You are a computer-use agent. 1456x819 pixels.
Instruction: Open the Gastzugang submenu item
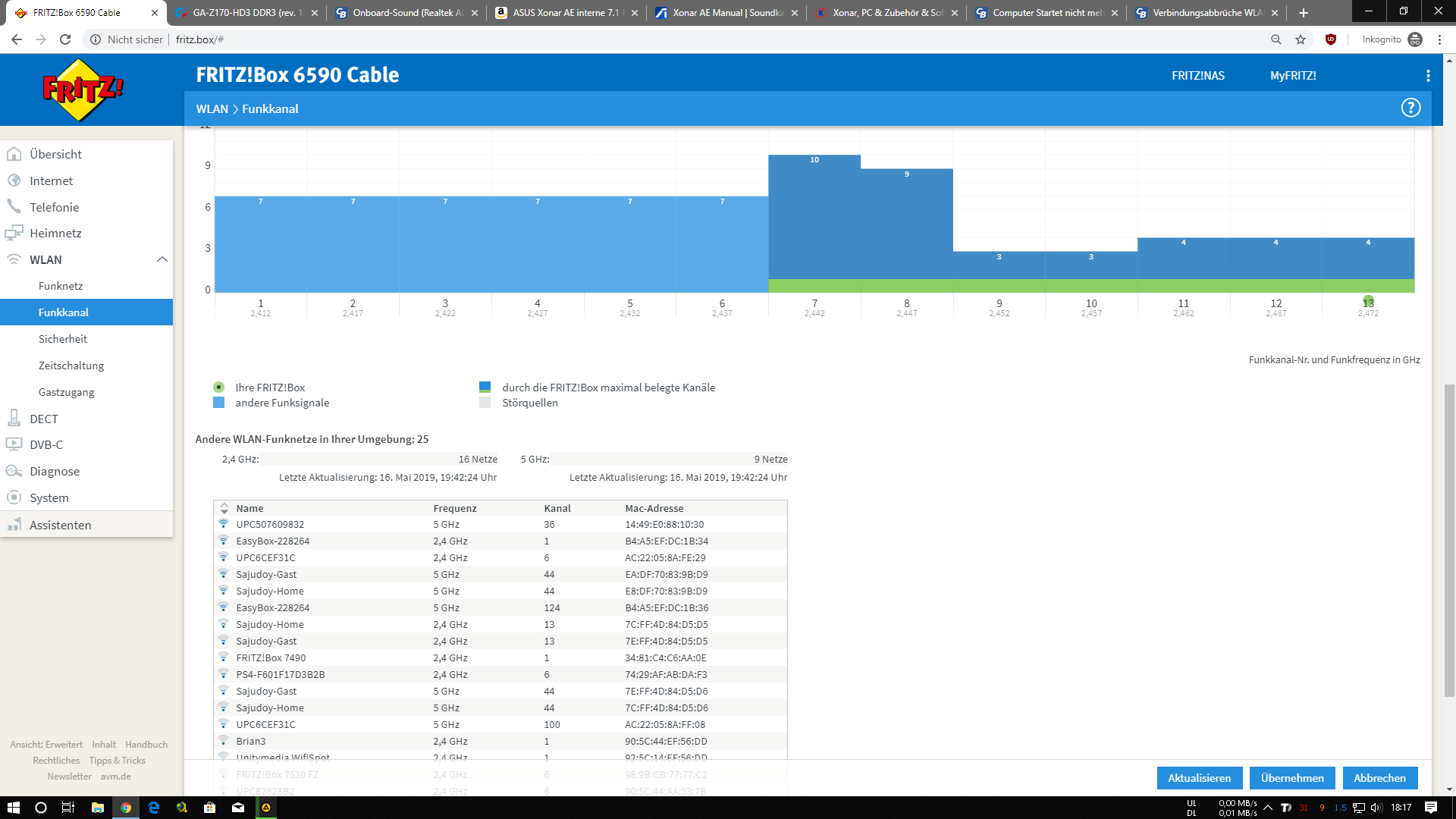(67, 392)
